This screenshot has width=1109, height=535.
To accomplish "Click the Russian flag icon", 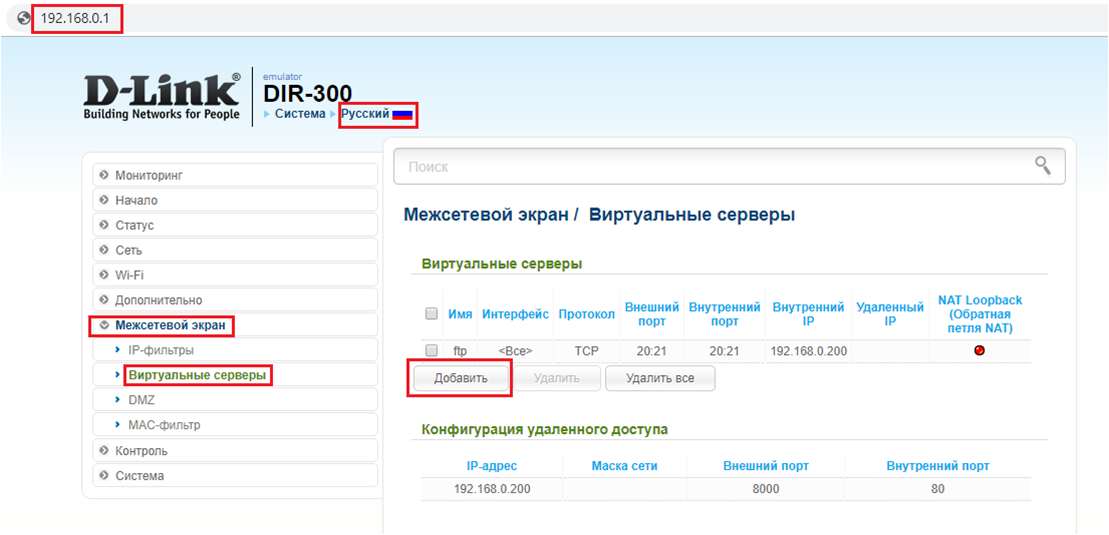I will click(x=402, y=115).
